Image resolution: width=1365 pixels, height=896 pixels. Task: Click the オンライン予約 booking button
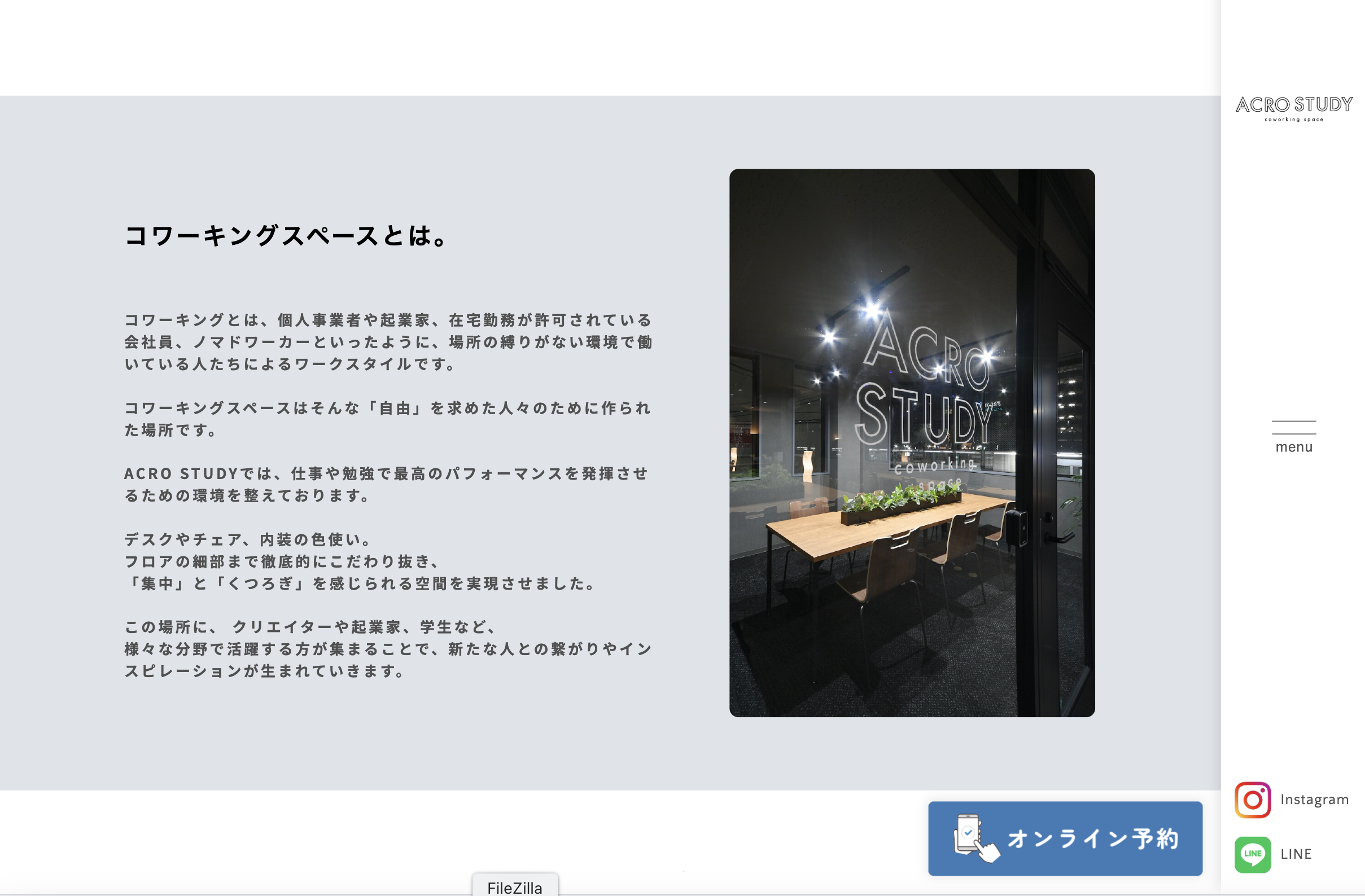(x=1065, y=838)
